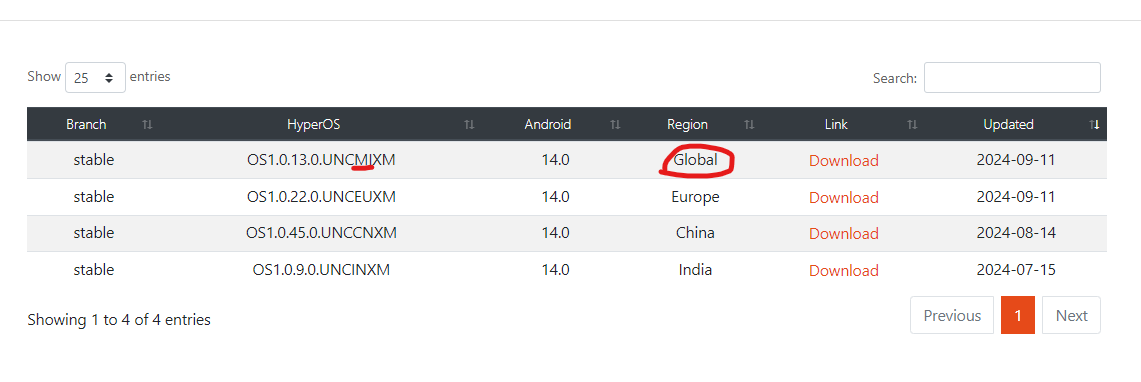Click 2024-09-11 date in Global row
The image size is (1141, 382).
point(1016,160)
